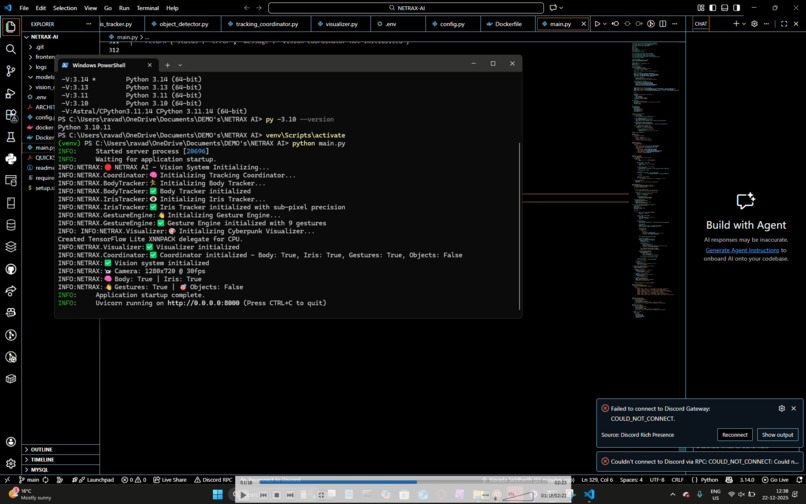Screen dimensions: 806x504
Task: Expand the MYSQL section
Action: (61, 470)
